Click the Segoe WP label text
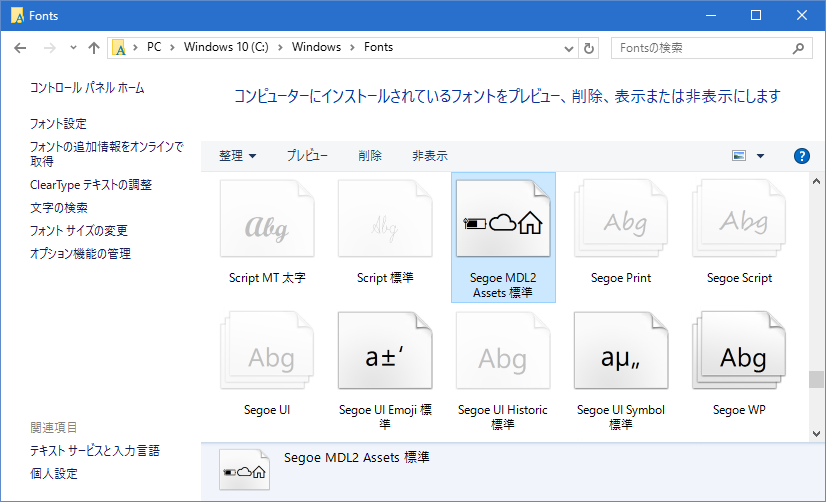Image resolution: width=826 pixels, height=502 pixels. click(739, 410)
